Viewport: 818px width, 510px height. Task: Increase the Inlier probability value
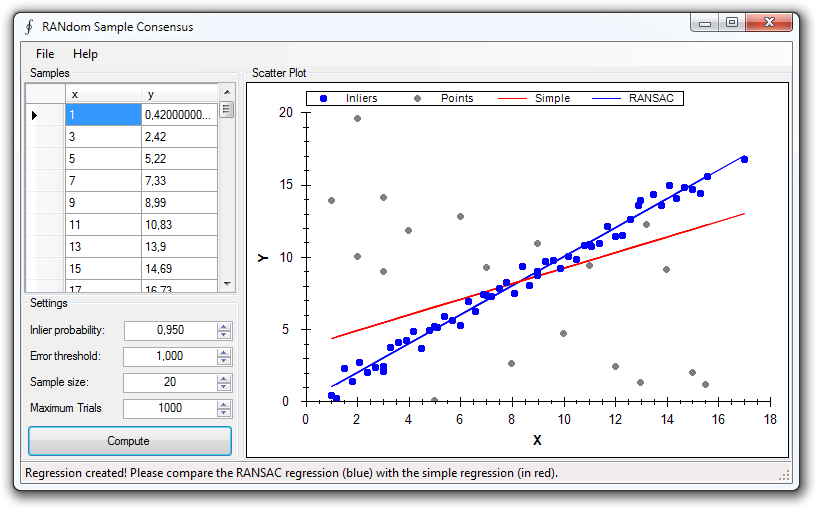point(224,326)
